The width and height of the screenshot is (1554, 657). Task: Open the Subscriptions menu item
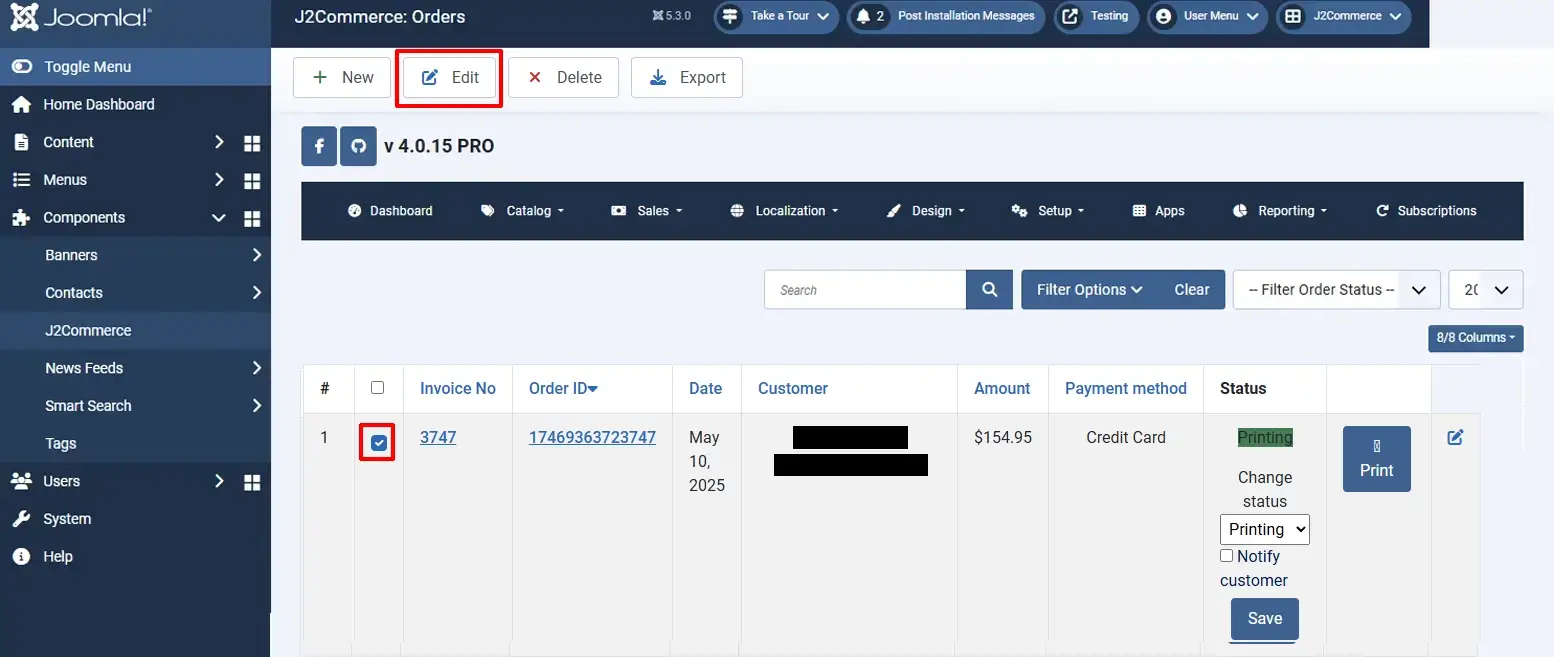(x=1426, y=211)
